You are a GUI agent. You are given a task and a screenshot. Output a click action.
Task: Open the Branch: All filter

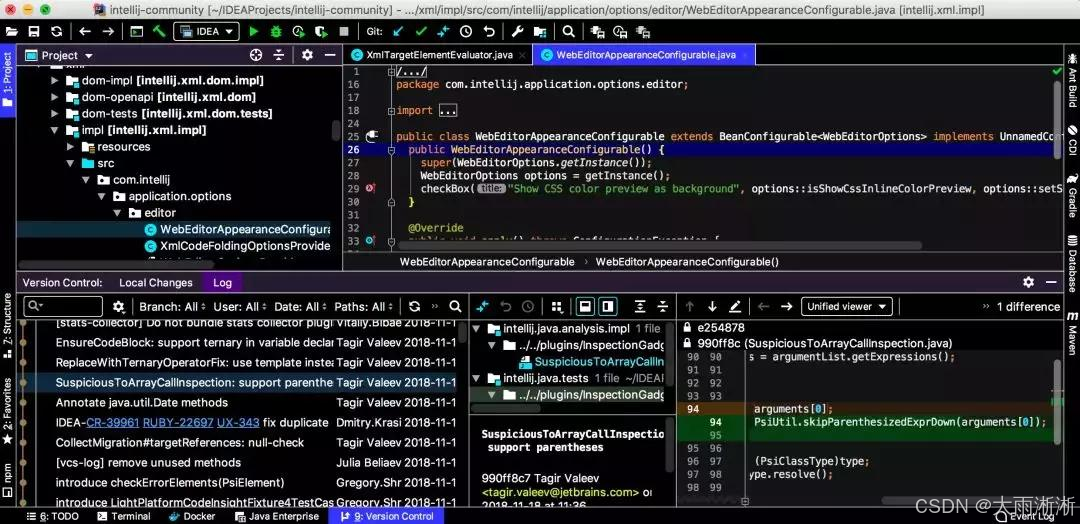click(172, 306)
